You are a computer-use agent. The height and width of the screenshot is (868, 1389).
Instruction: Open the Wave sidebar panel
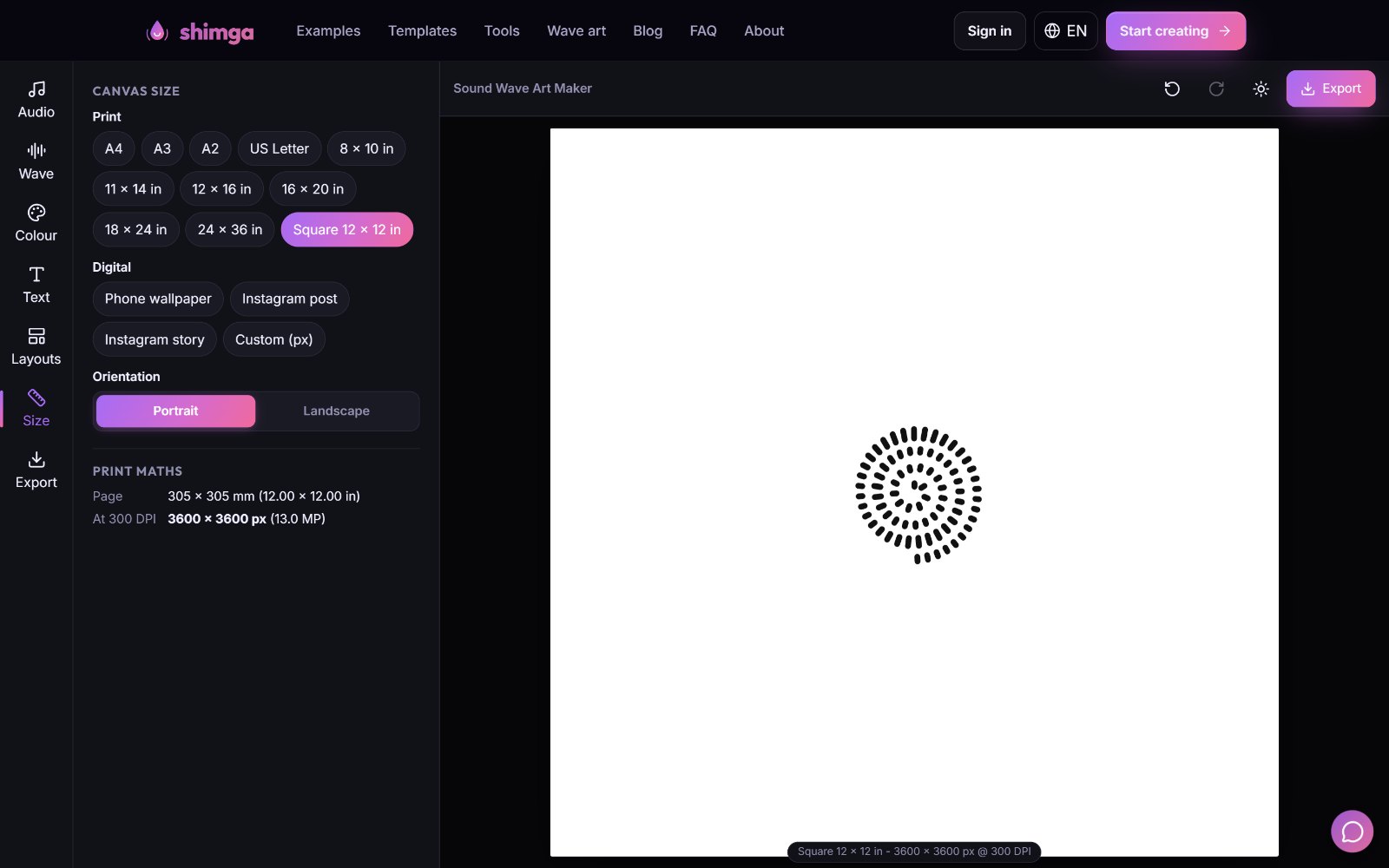tap(36, 161)
